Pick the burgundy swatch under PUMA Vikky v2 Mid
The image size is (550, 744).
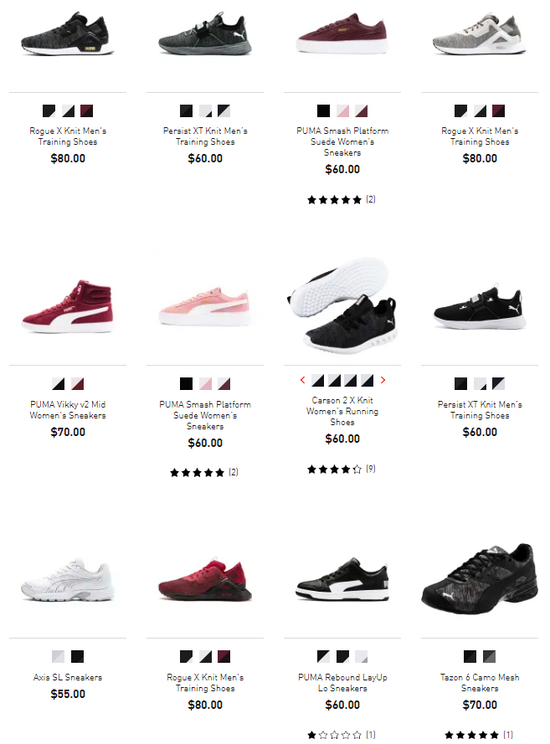[x=77, y=384]
